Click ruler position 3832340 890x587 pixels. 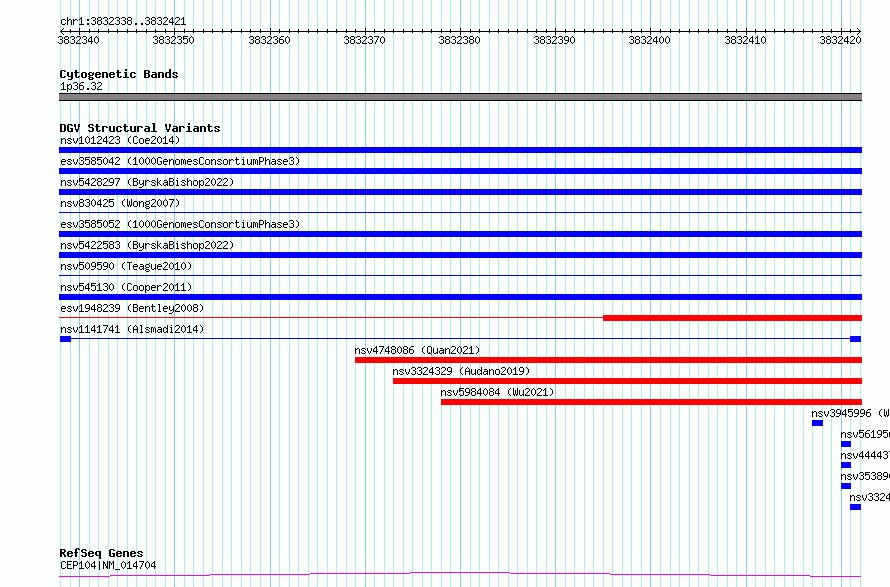[x=78, y=40]
